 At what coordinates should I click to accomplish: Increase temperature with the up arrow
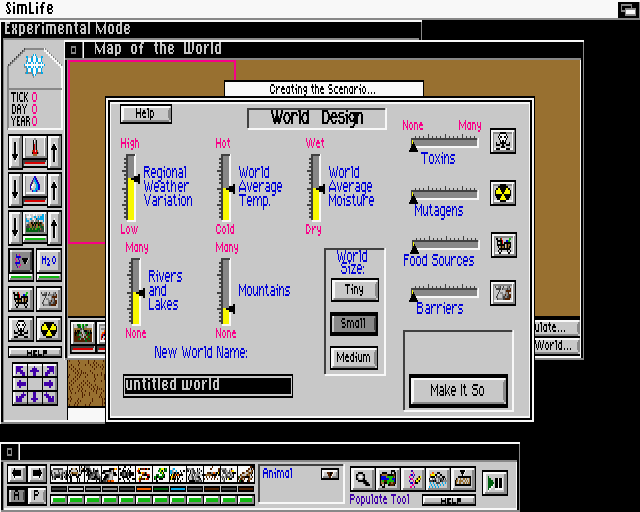54,151
